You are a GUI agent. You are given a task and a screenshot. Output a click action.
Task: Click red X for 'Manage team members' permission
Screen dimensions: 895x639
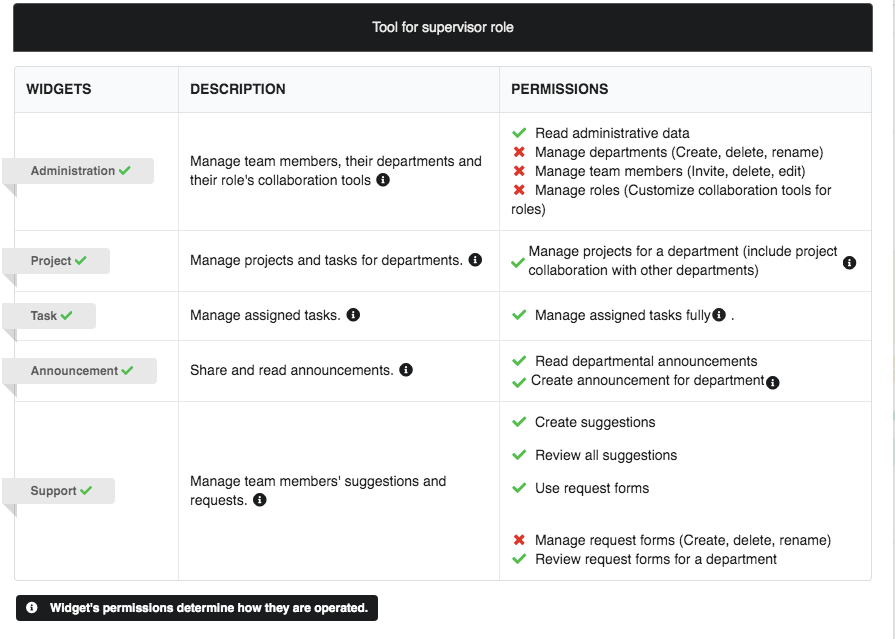pos(519,171)
